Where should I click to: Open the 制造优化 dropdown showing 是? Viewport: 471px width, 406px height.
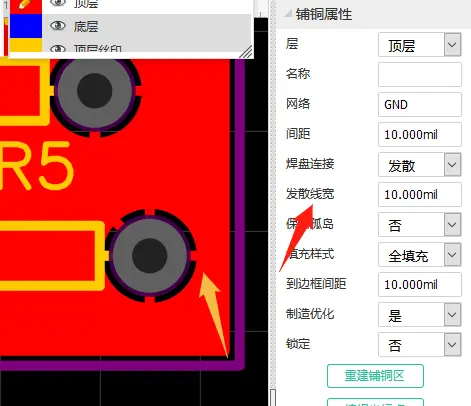(x=420, y=315)
